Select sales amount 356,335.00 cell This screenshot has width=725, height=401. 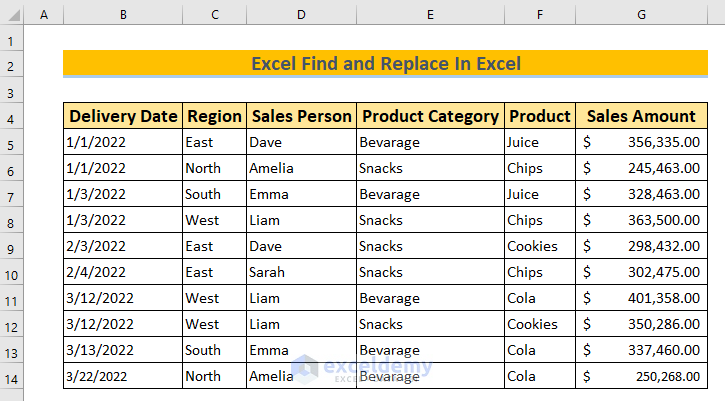pos(641,142)
